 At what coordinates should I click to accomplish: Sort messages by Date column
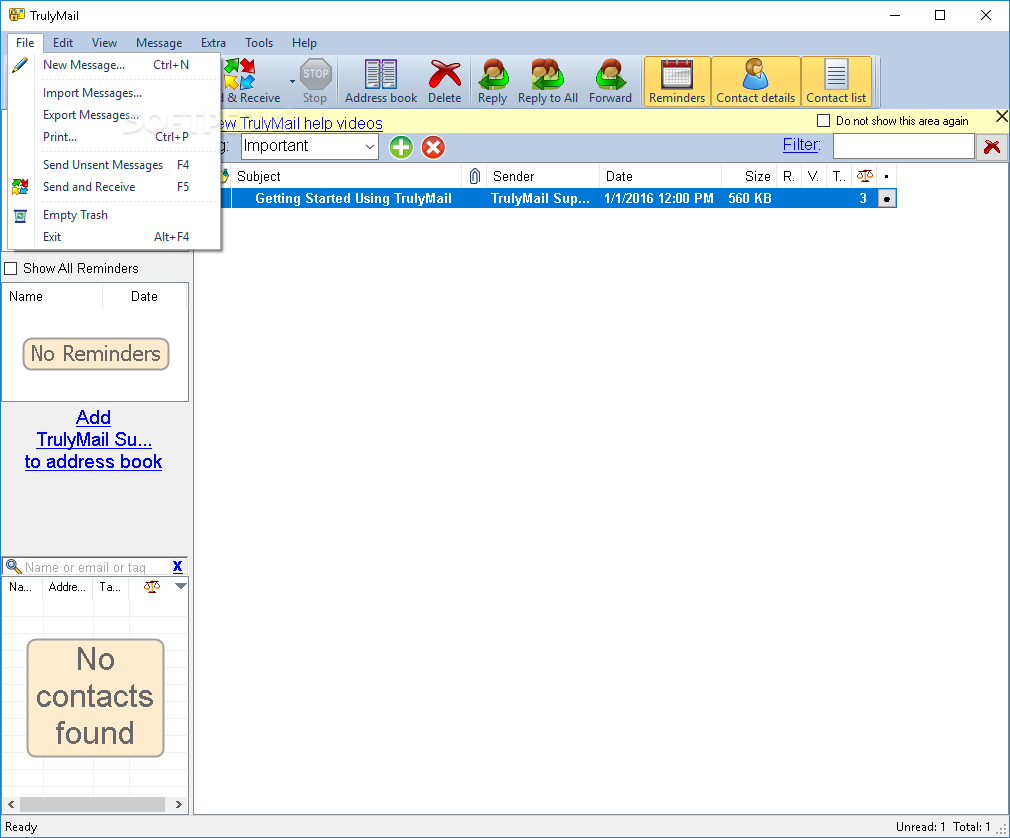[660, 176]
